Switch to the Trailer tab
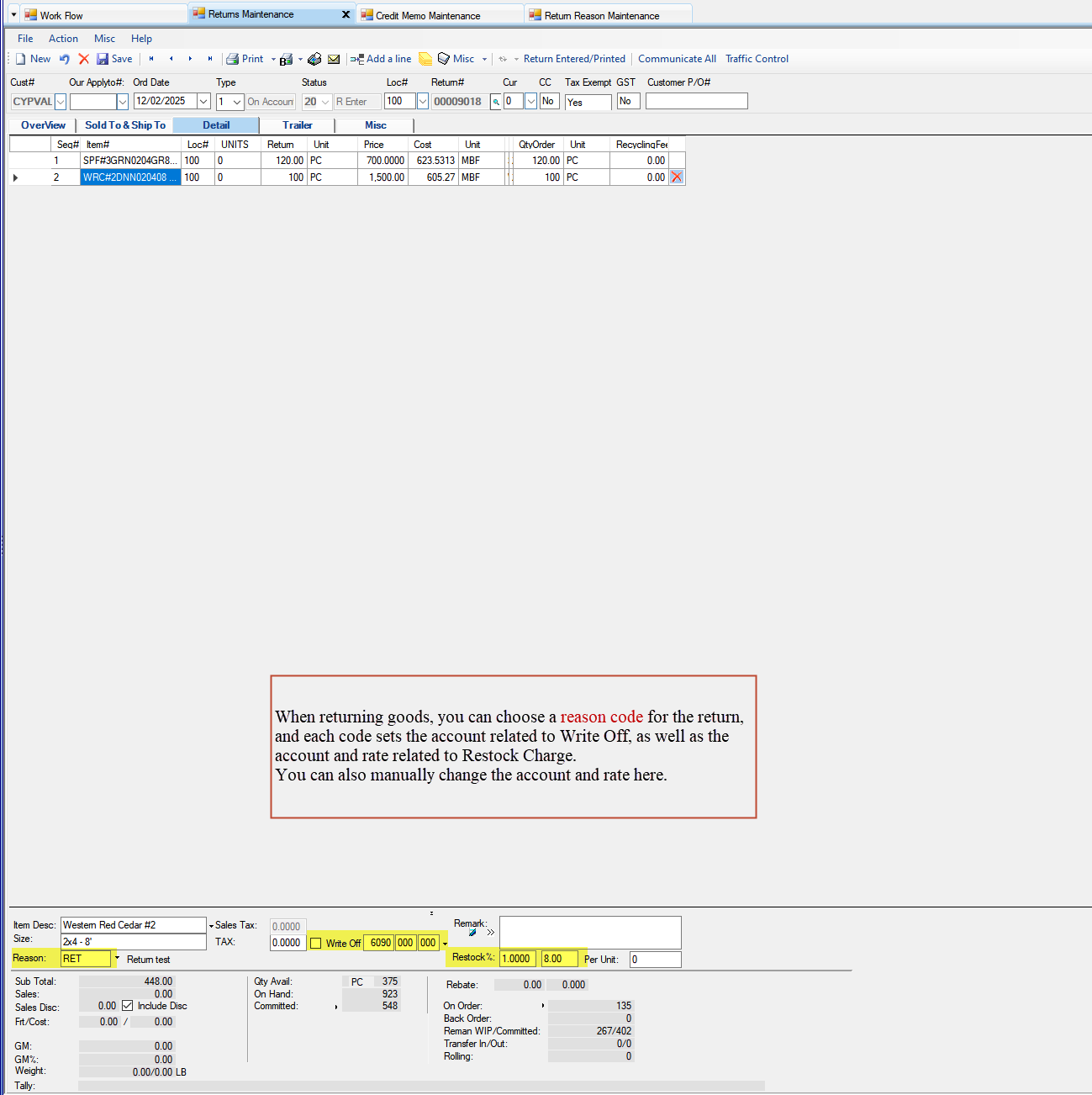Viewport: 1092px width, 1095px height. click(x=297, y=124)
